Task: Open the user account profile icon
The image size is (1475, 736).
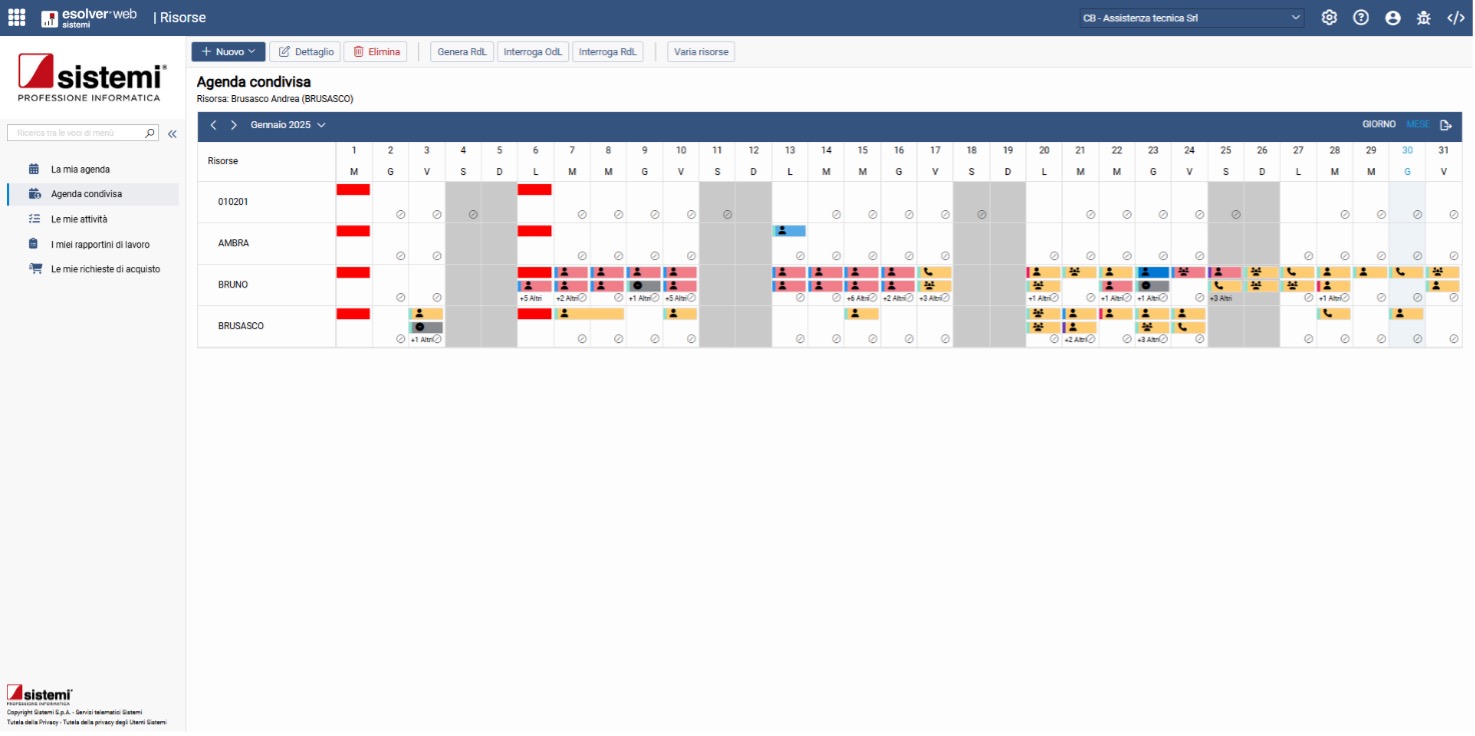Action: coord(1393,18)
